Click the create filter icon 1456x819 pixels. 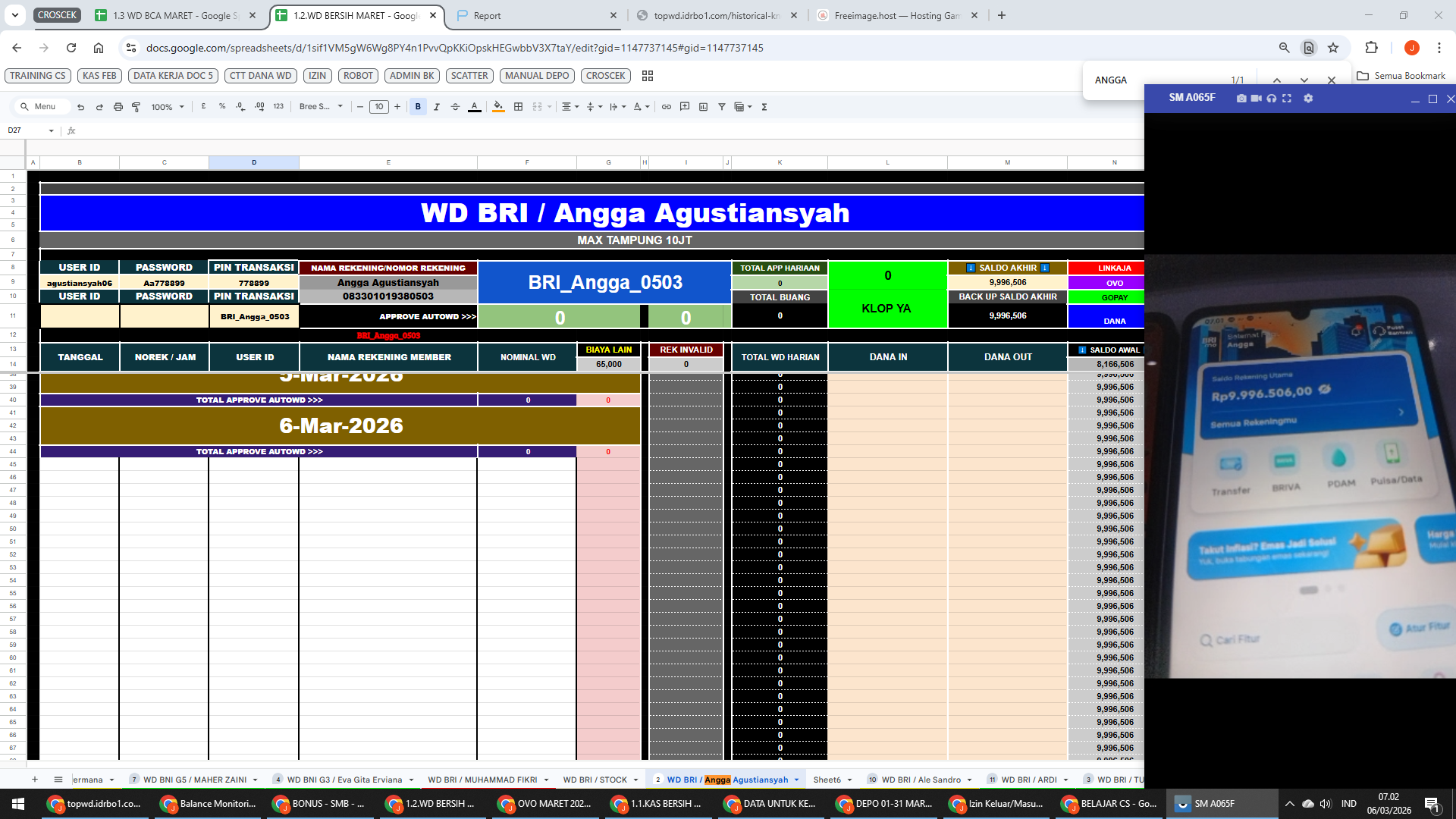721,107
